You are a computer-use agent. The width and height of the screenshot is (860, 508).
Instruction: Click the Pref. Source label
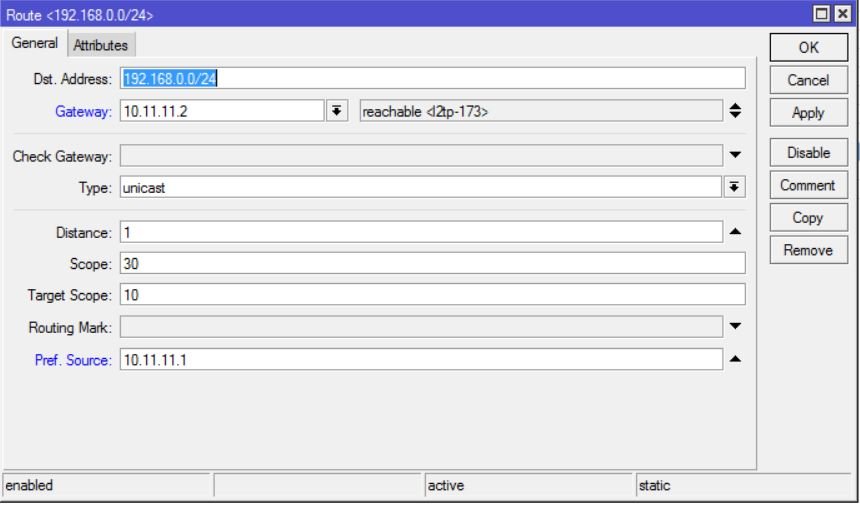coord(73,360)
